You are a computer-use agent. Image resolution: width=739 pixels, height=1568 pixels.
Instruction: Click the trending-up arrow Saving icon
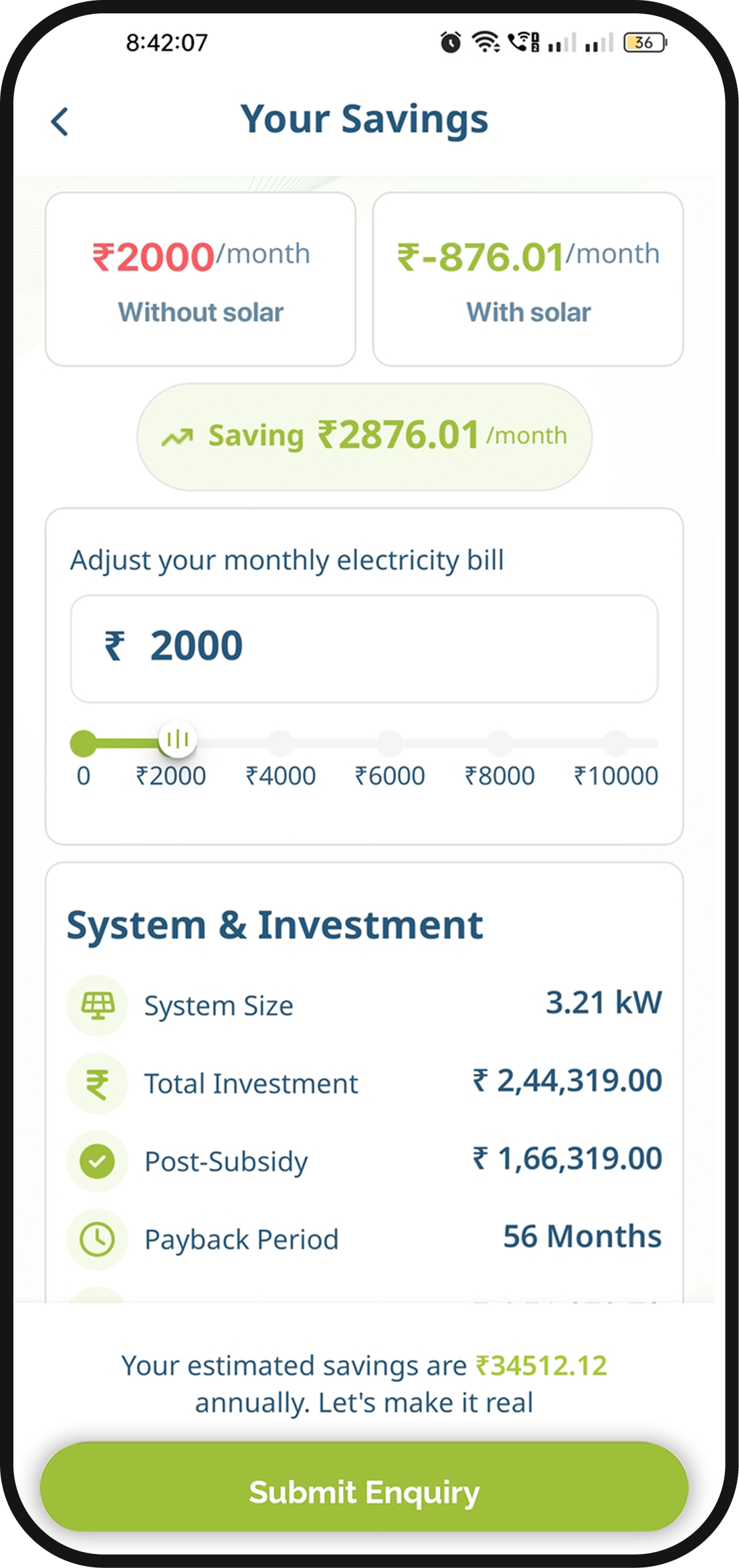click(177, 438)
